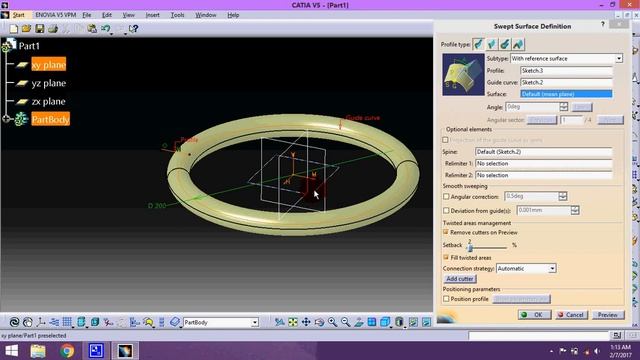
Task: Click the grid Work on Support icon
Action: click(67, 322)
